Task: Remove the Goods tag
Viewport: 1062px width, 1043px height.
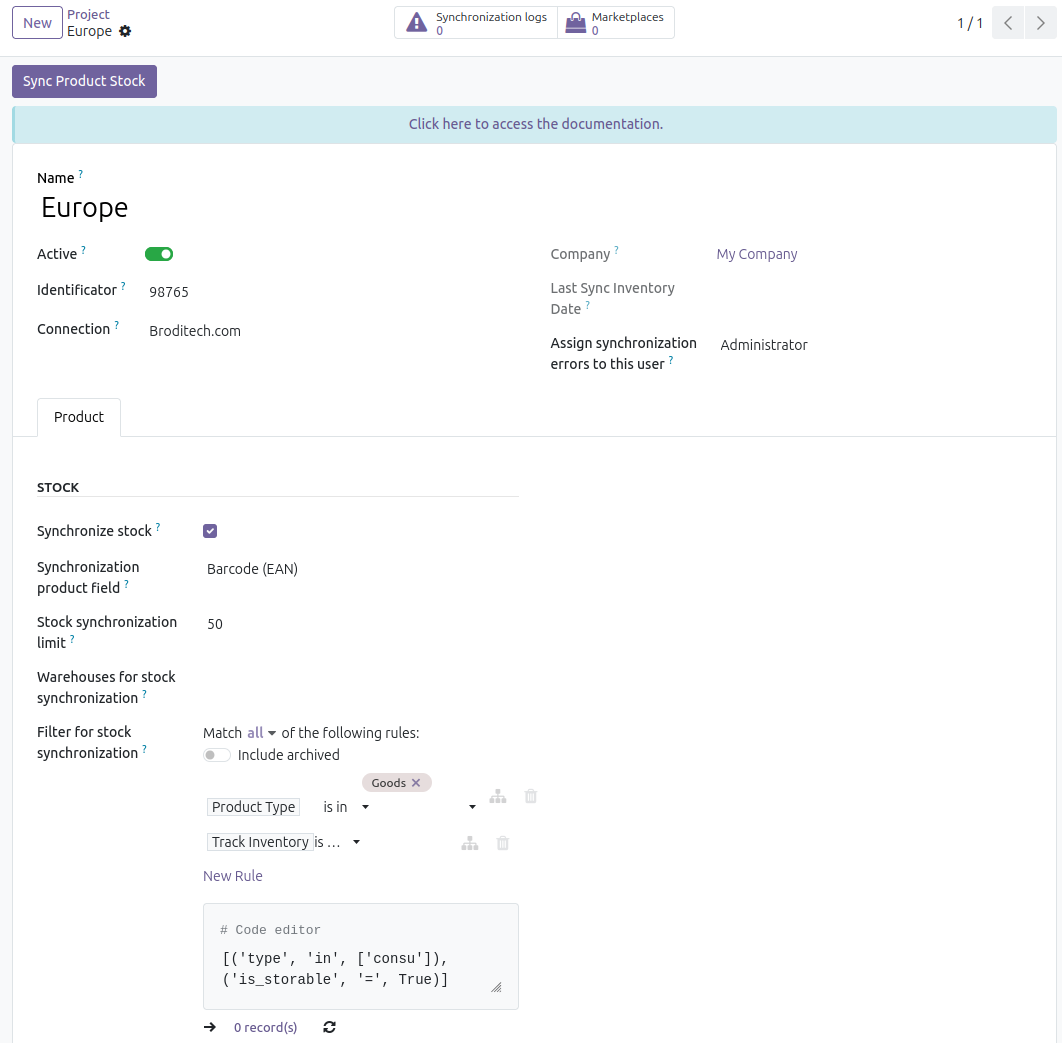Action: [x=416, y=783]
